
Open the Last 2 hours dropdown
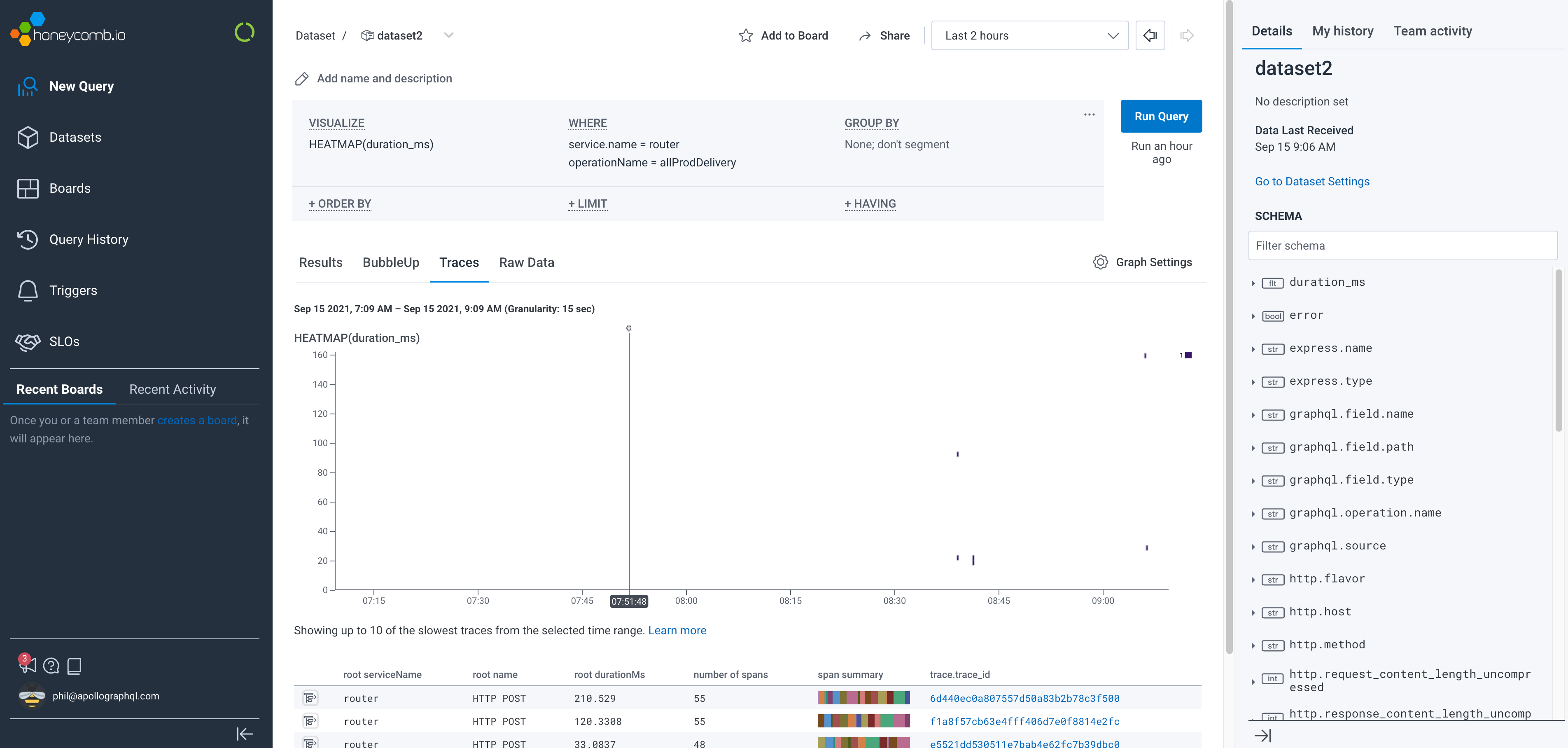1029,36
